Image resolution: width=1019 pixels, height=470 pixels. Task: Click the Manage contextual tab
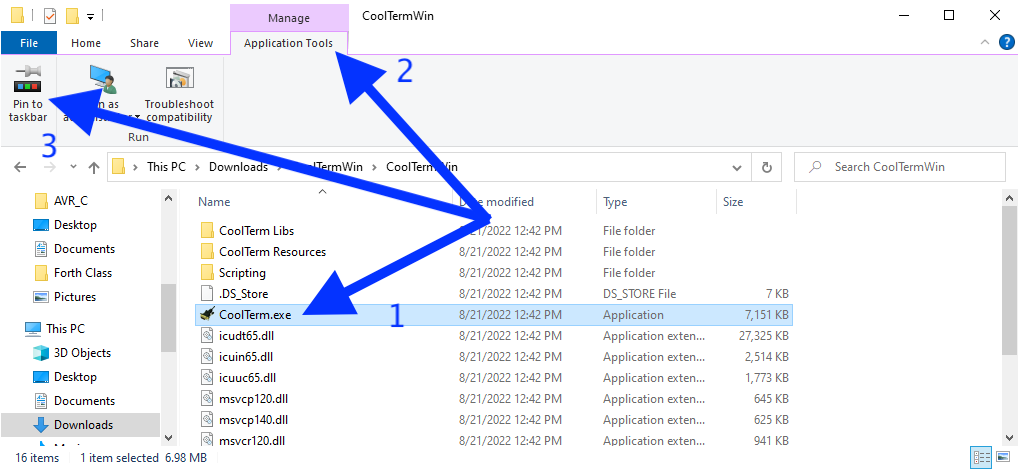click(x=289, y=18)
